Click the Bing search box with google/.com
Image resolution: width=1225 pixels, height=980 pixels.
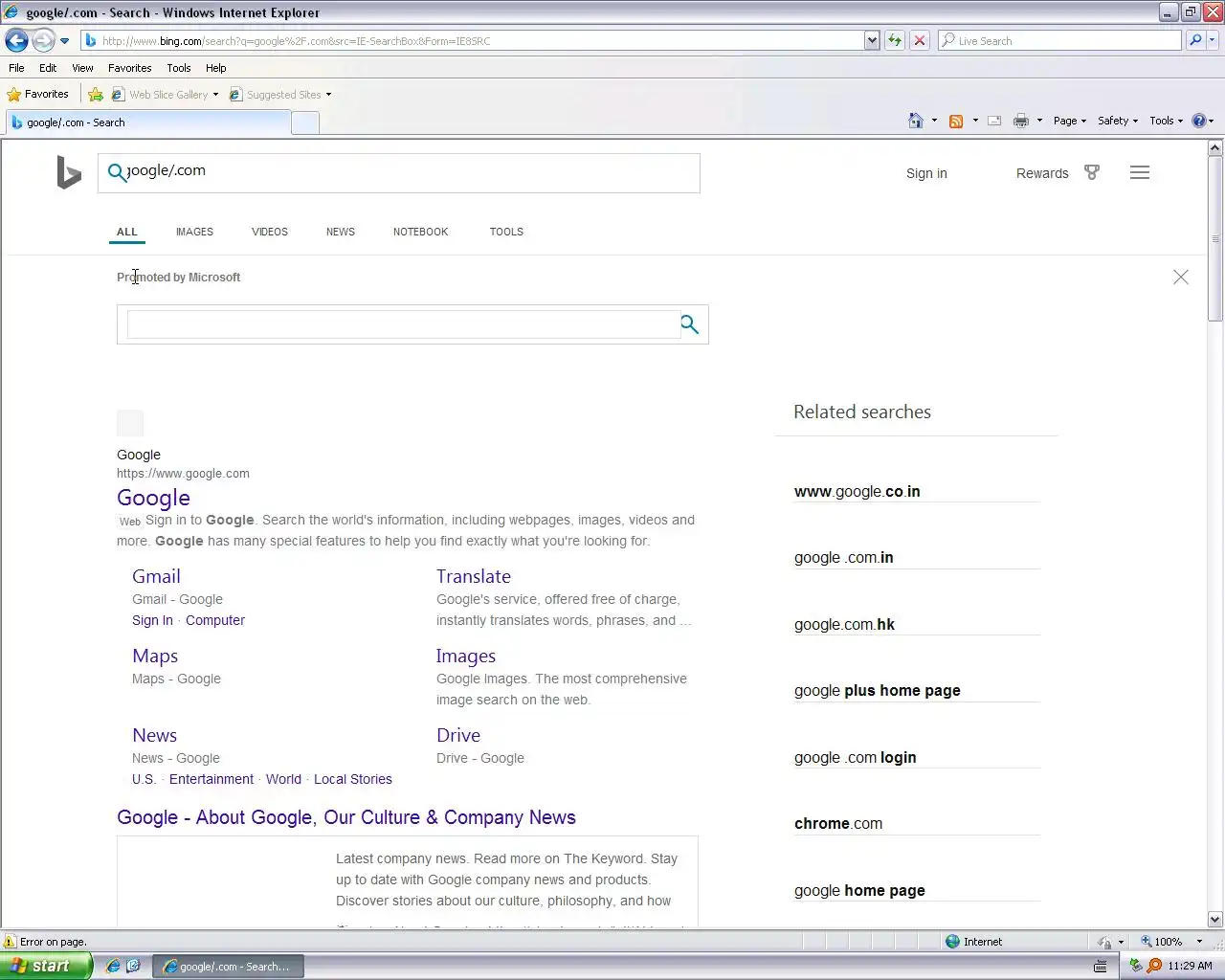(399, 173)
